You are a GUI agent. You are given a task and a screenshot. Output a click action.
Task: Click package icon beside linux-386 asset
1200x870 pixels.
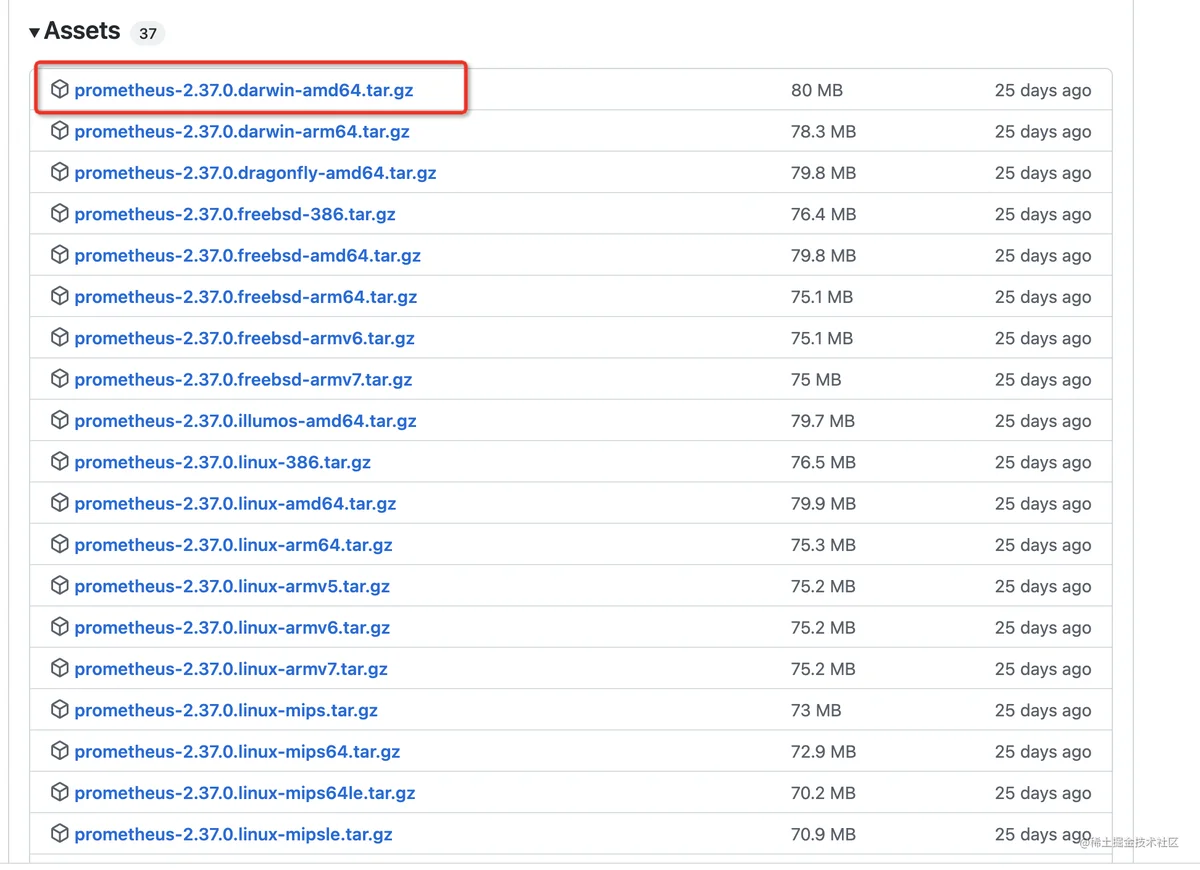(x=60, y=461)
